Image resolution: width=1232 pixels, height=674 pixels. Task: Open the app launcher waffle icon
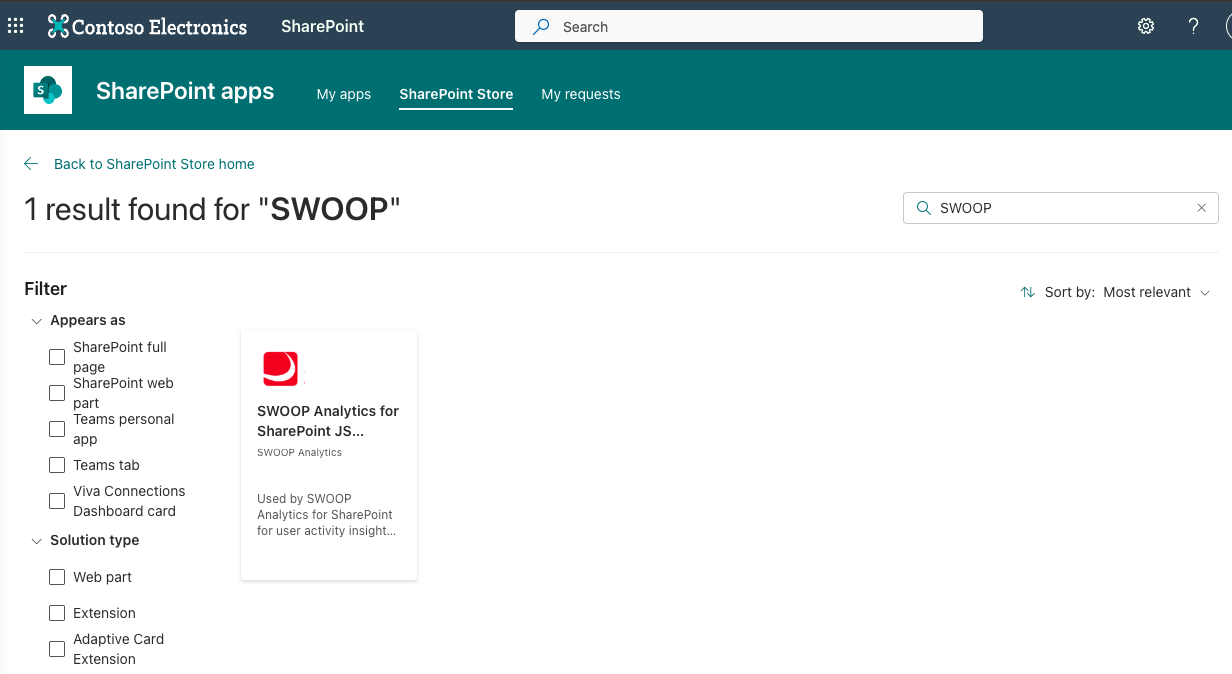point(16,26)
